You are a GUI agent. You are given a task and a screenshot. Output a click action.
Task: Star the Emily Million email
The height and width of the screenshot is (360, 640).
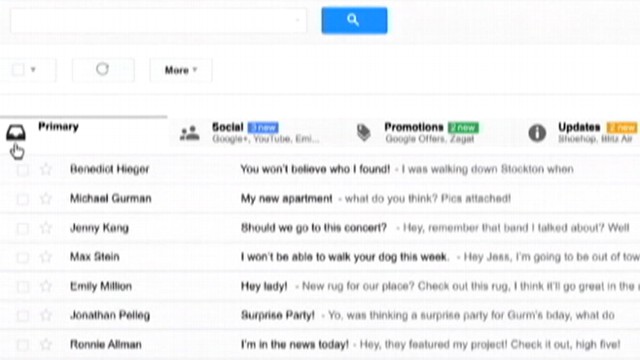46,286
